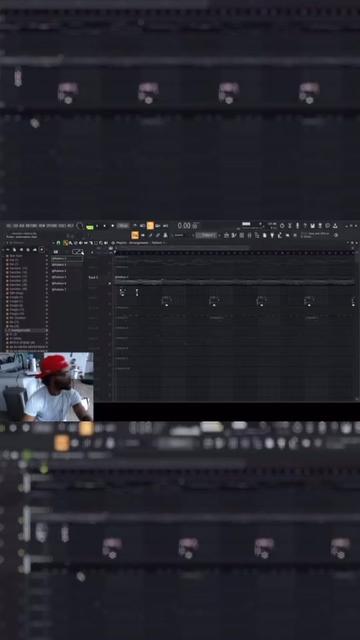Click the Track 5 header label

(93, 278)
